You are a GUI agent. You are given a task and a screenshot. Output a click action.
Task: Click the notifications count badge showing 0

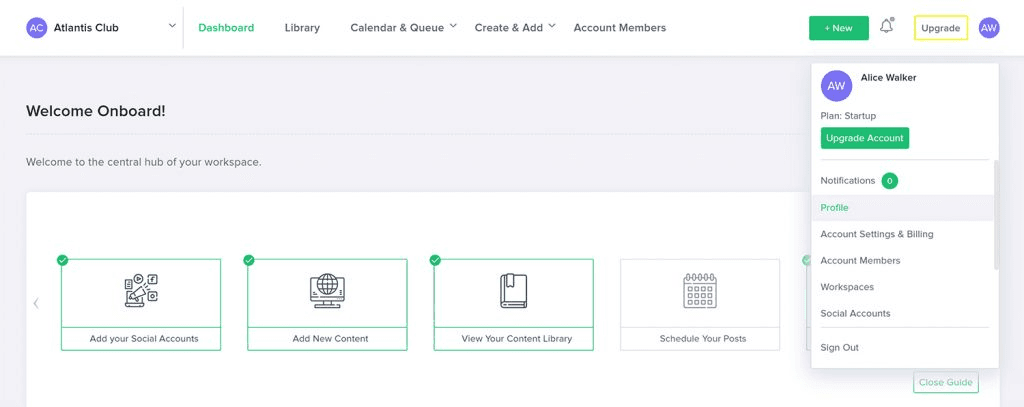click(x=889, y=181)
